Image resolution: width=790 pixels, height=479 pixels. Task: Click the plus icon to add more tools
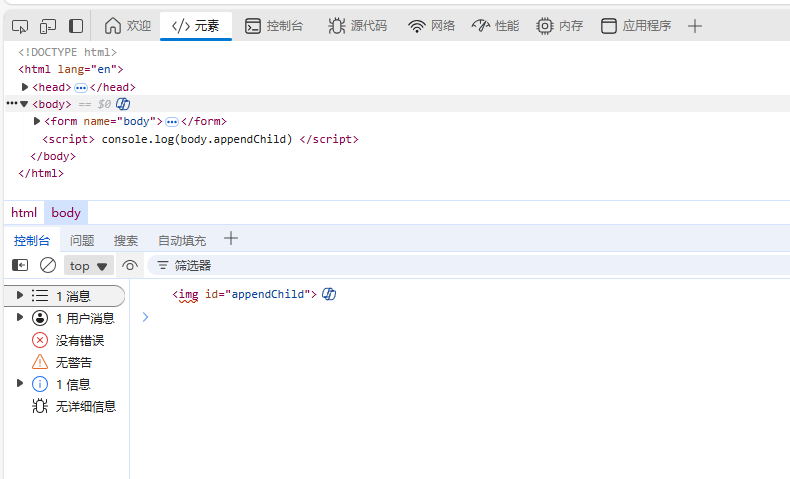coord(695,26)
